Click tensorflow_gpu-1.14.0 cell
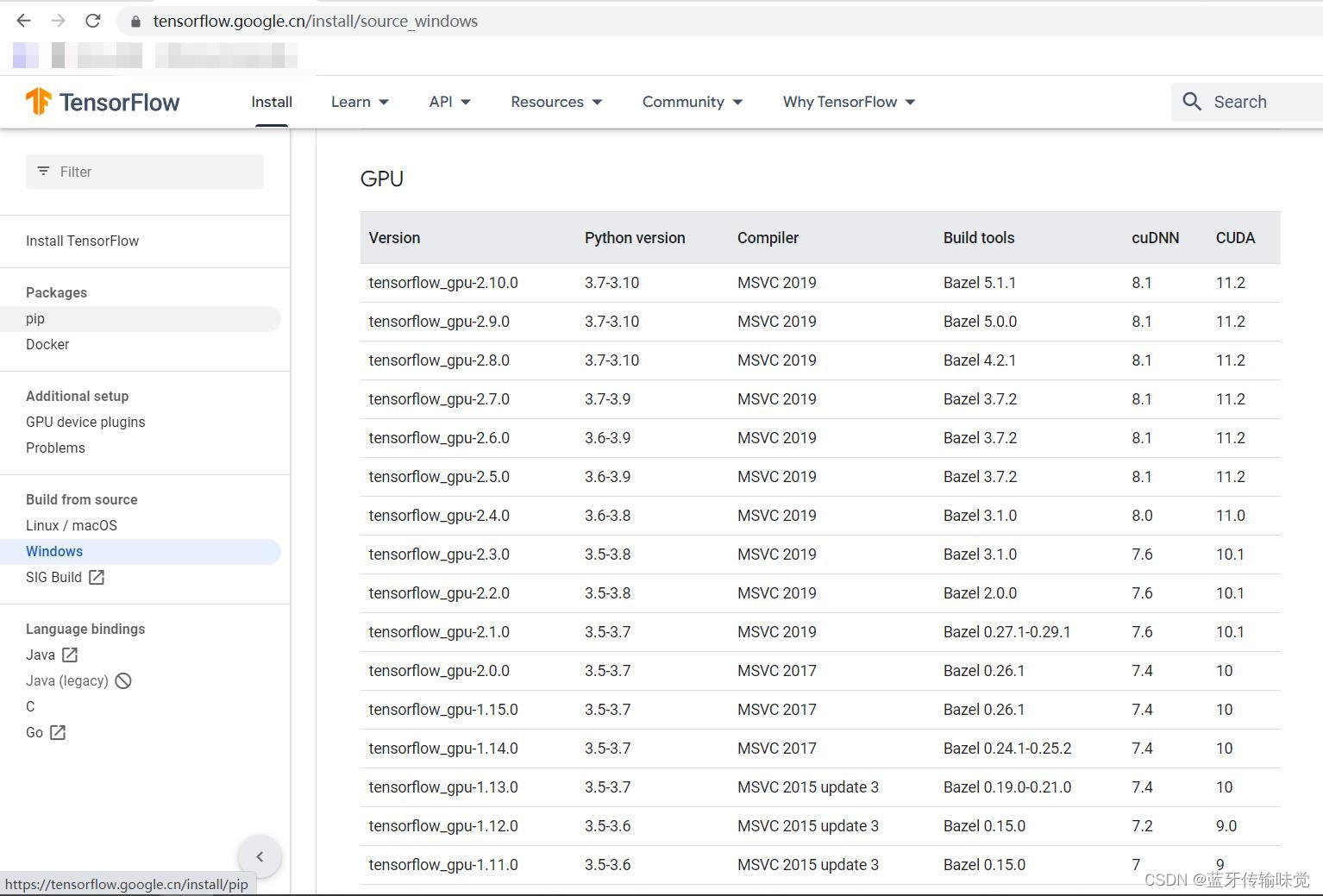The height and width of the screenshot is (896, 1323). tap(443, 749)
